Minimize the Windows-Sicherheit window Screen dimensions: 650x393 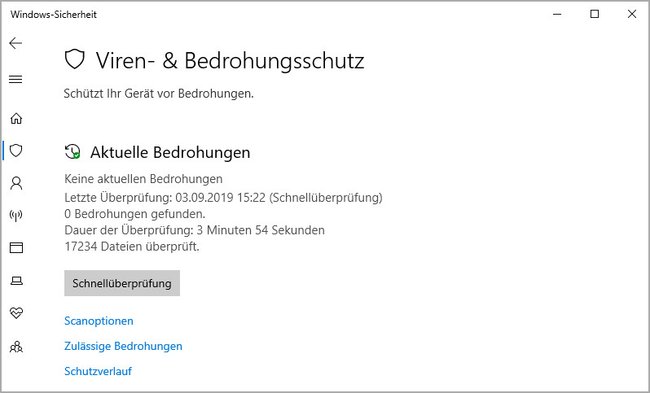pyautogui.click(x=557, y=14)
